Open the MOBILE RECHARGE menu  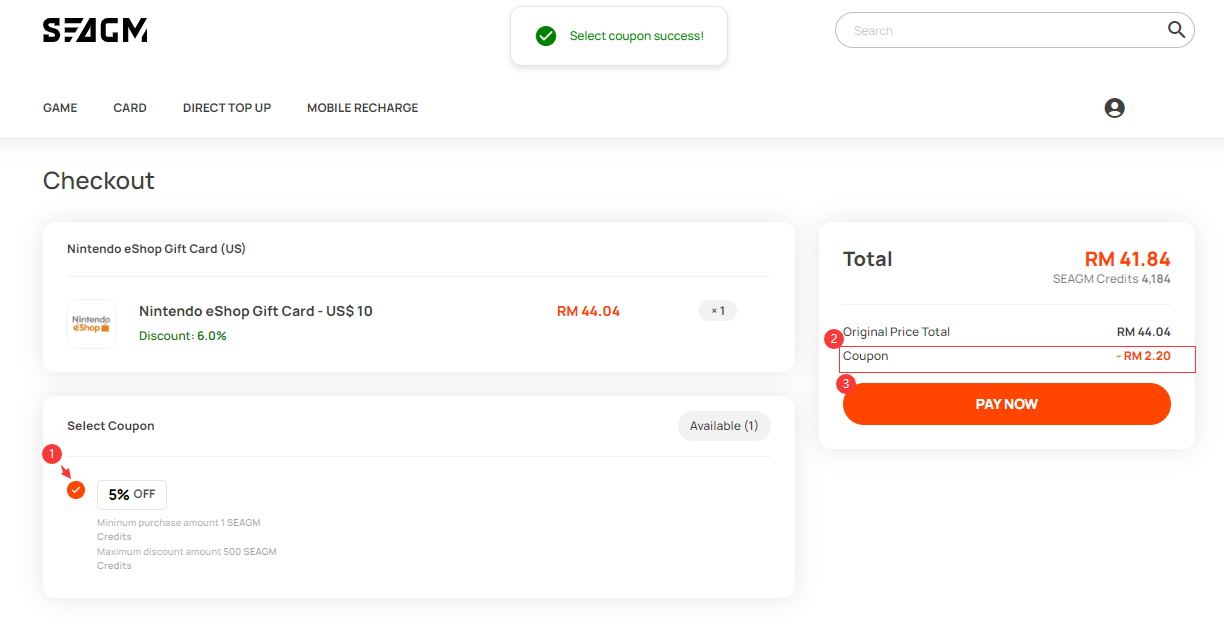point(363,108)
